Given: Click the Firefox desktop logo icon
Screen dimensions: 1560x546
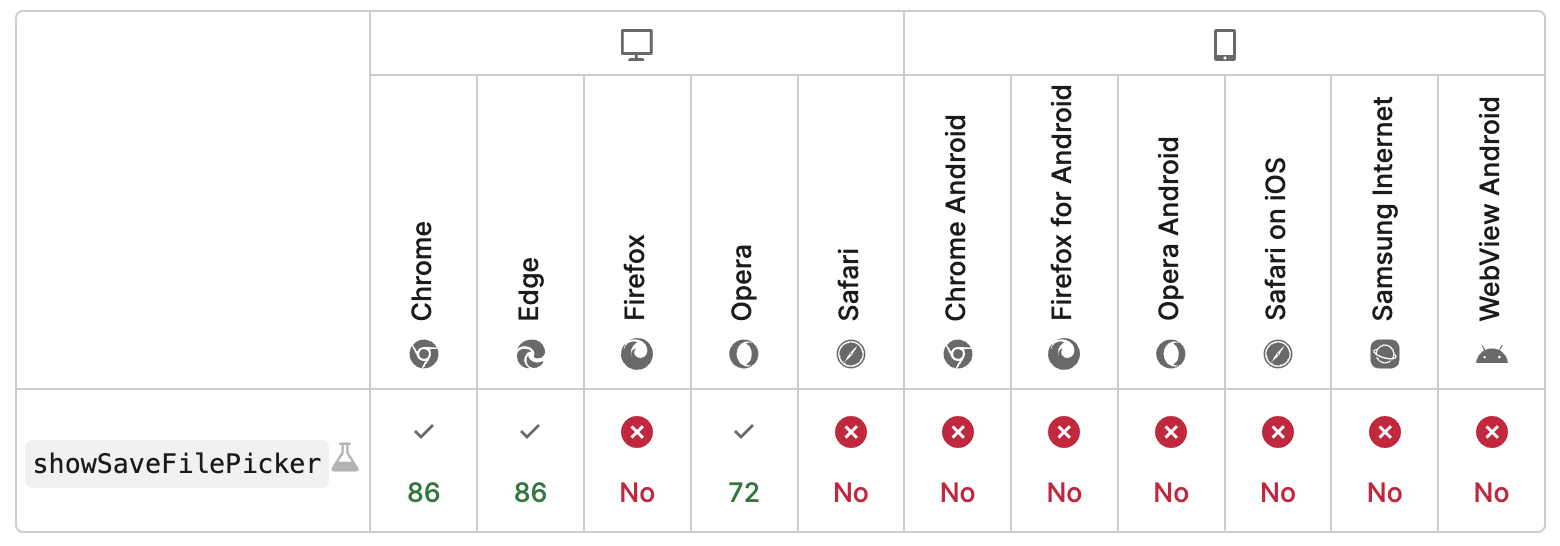Looking at the screenshot, I should [637, 354].
